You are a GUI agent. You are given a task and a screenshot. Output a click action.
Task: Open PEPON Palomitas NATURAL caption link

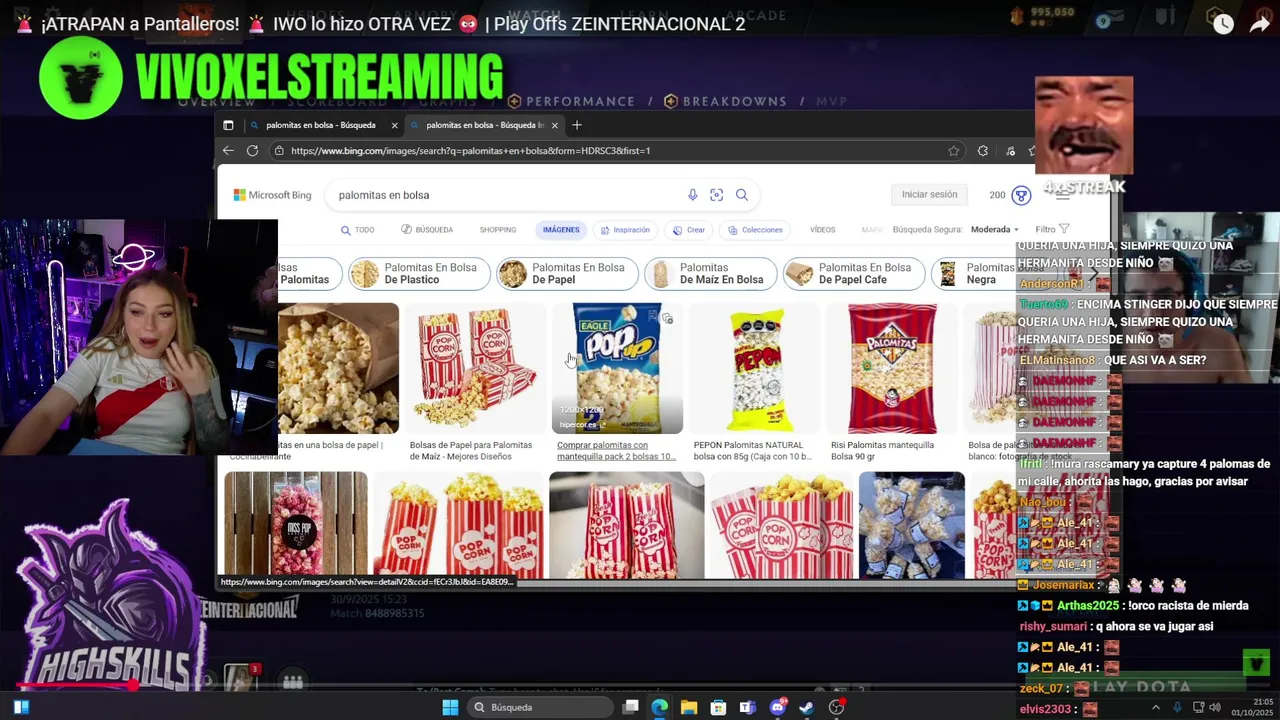[753, 451]
